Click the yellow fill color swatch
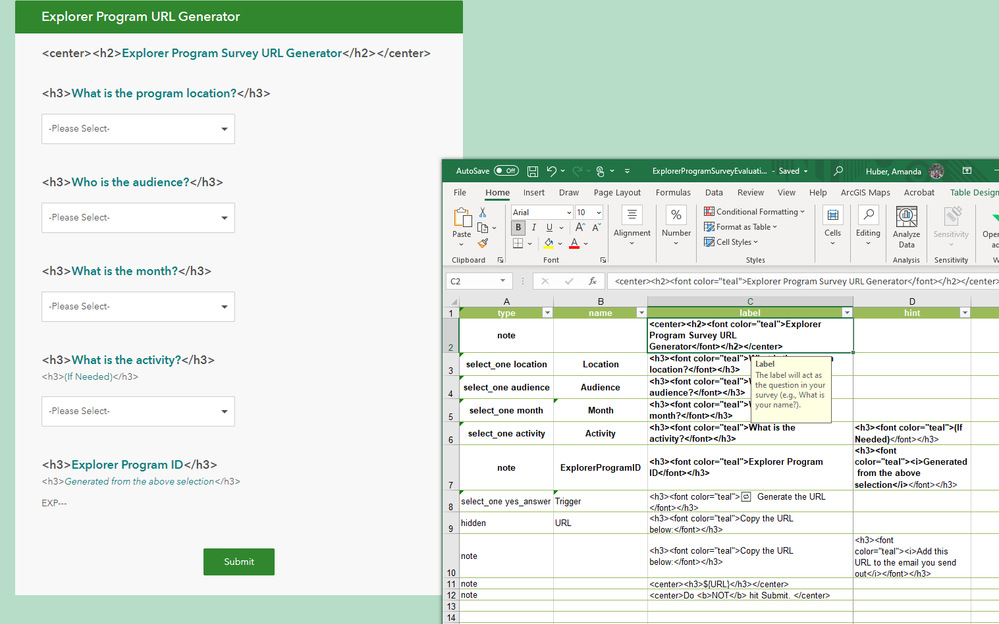Image resolution: width=999 pixels, height=624 pixels. (x=548, y=244)
